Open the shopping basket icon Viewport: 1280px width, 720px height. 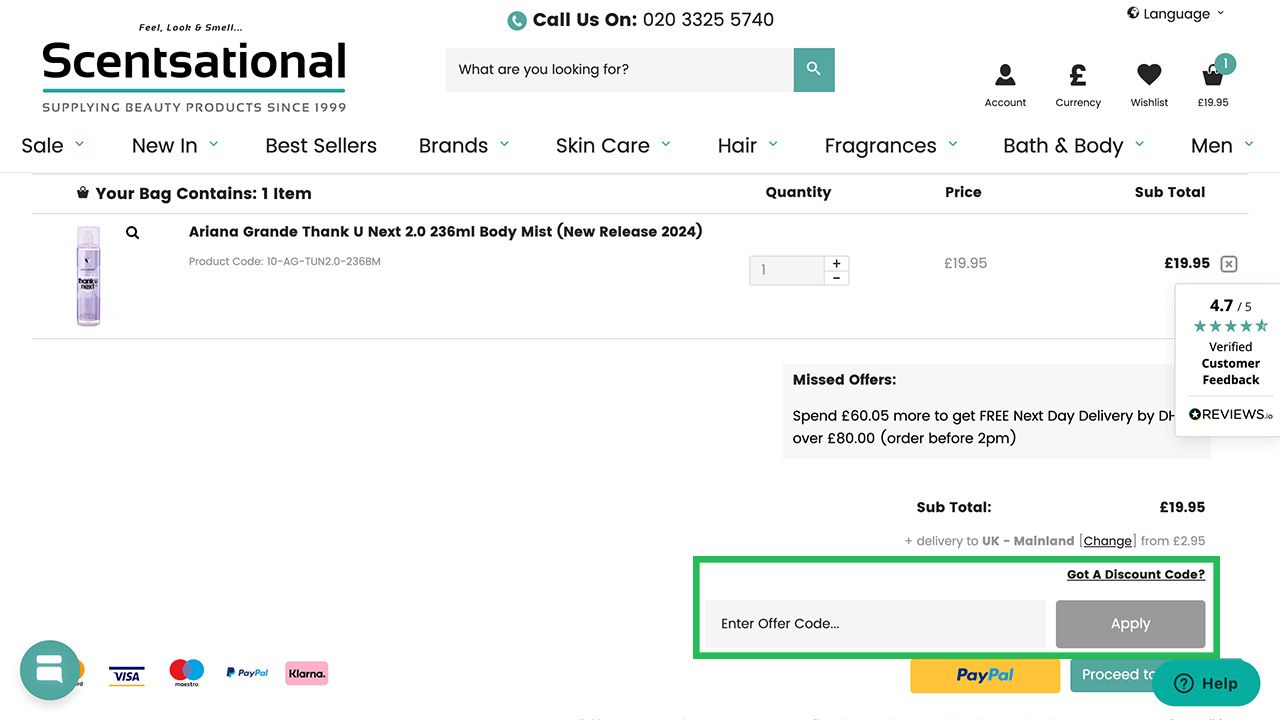pyautogui.click(x=1213, y=75)
